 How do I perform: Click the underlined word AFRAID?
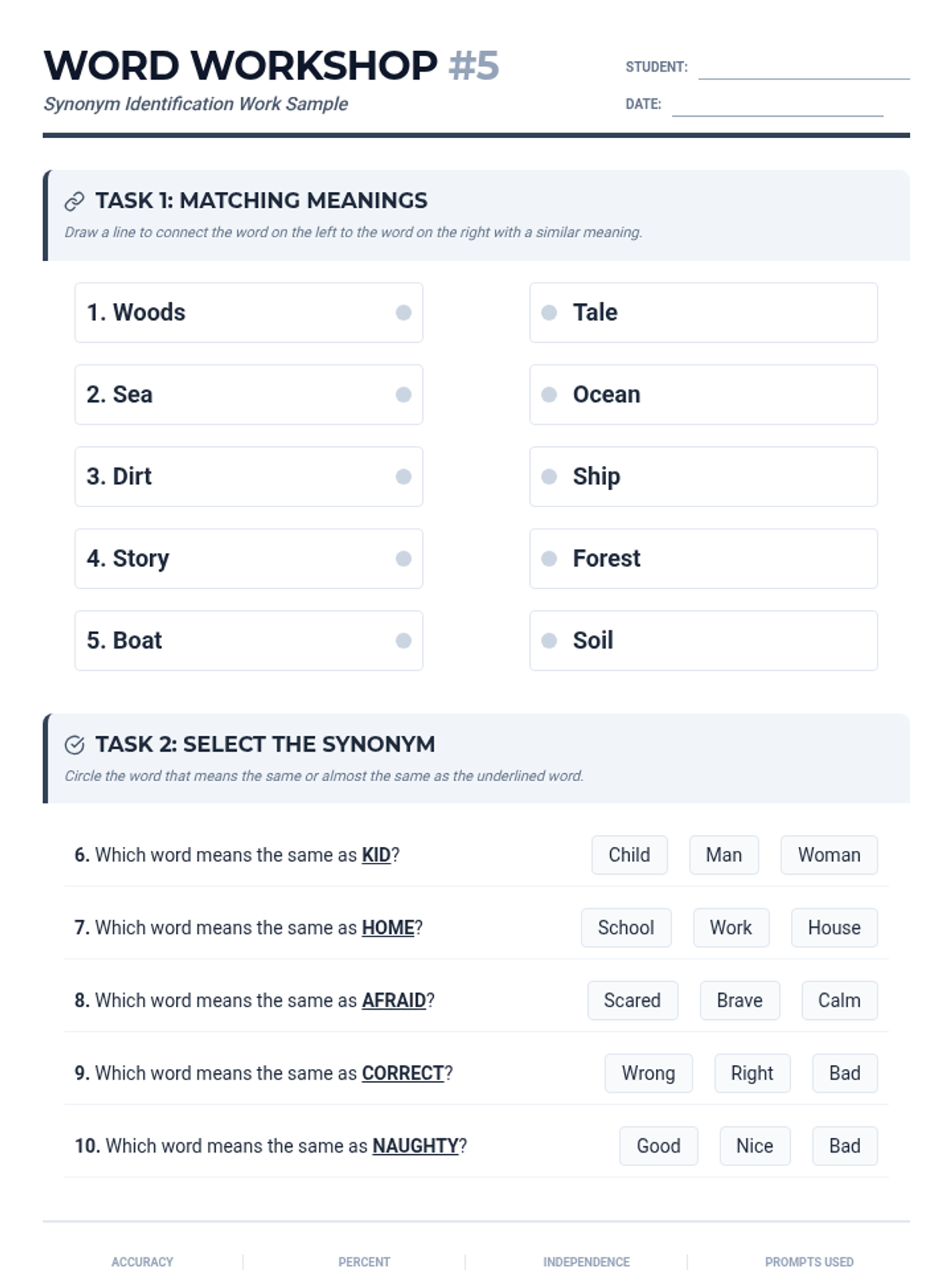[x=393, y=1000]
